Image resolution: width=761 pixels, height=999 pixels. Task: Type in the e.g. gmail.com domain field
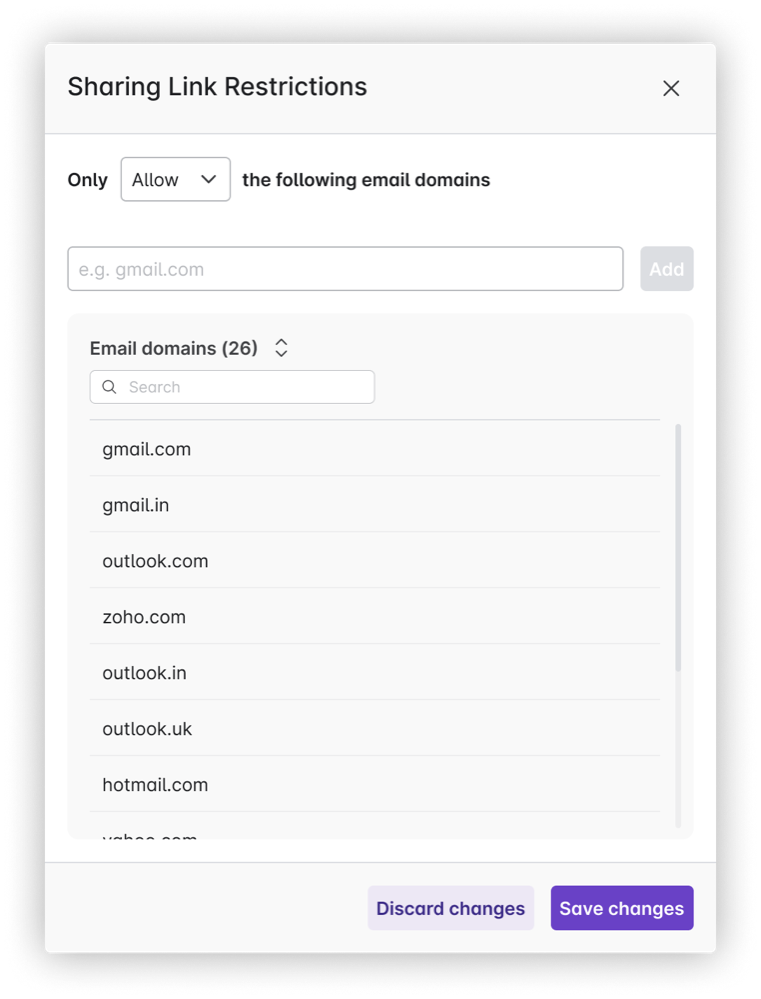tap(345, 269)
